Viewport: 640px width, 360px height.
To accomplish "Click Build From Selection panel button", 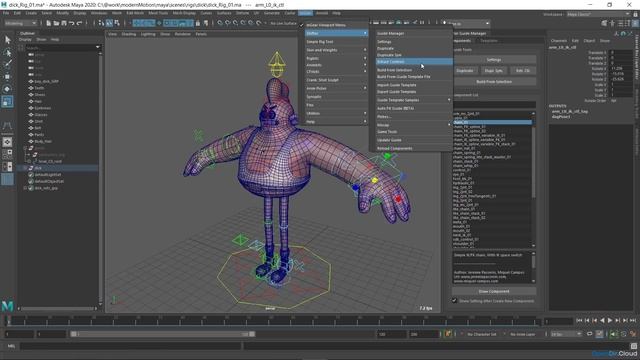I will tap(493, 82).
